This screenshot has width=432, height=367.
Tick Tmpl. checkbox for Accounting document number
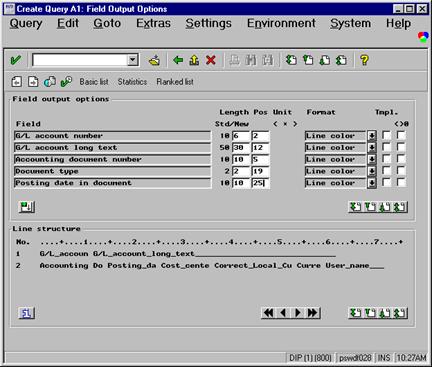387,159
